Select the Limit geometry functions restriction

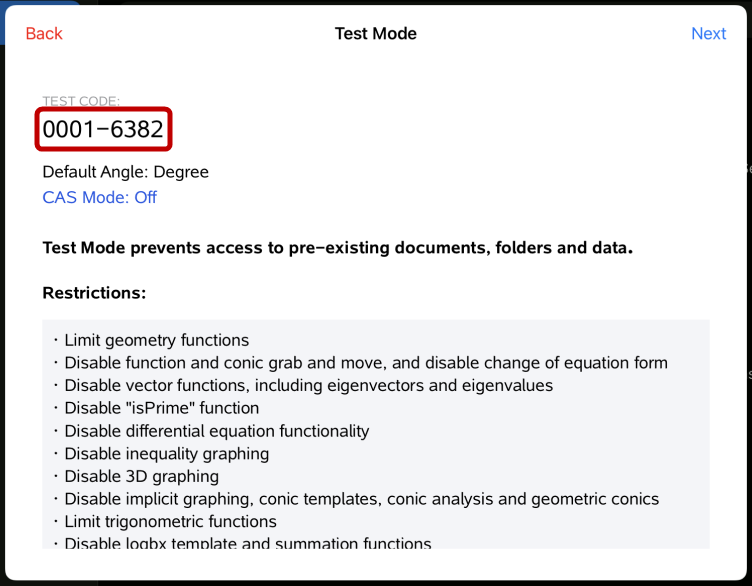(x=156, y=340)
